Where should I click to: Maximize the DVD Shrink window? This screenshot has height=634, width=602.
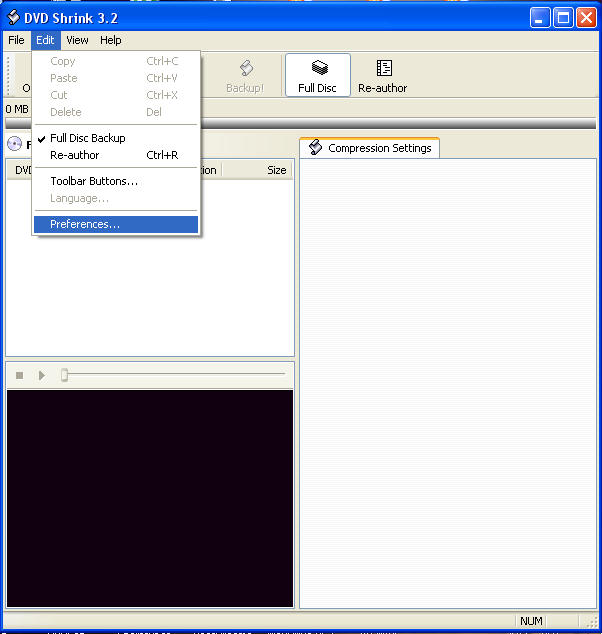click(x=563, y=18)
